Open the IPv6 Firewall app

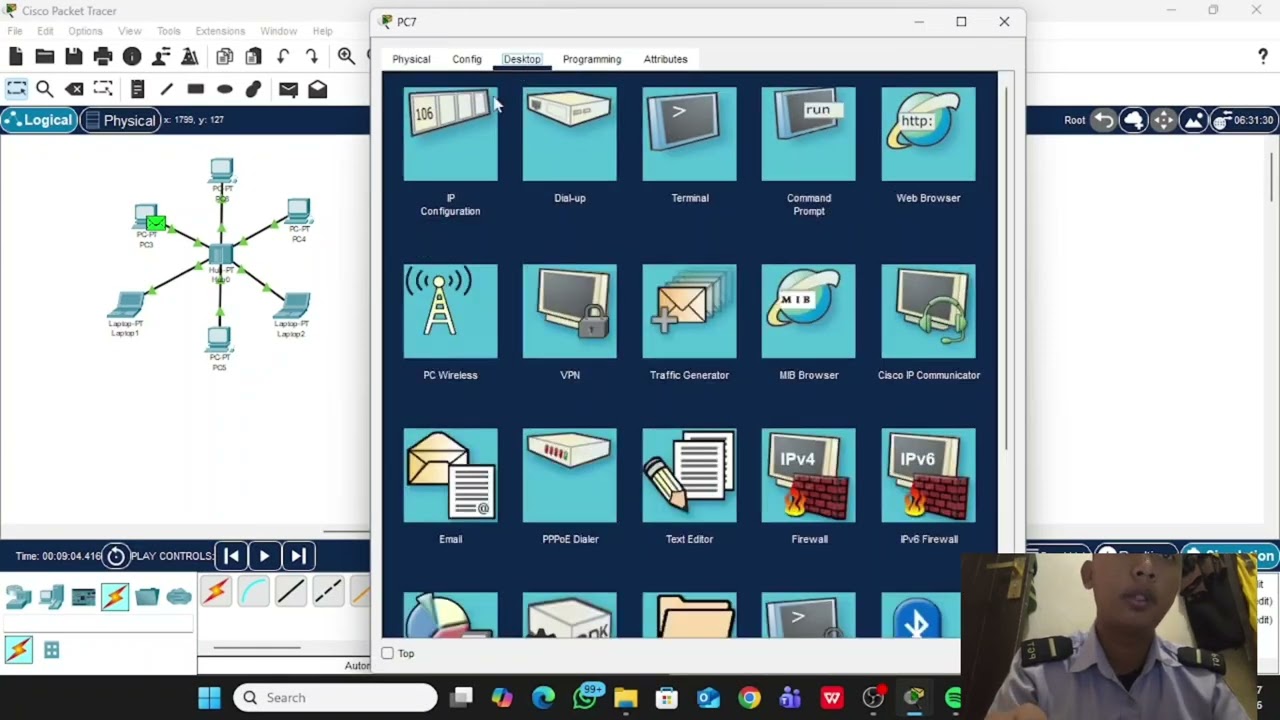pos(928,475)
